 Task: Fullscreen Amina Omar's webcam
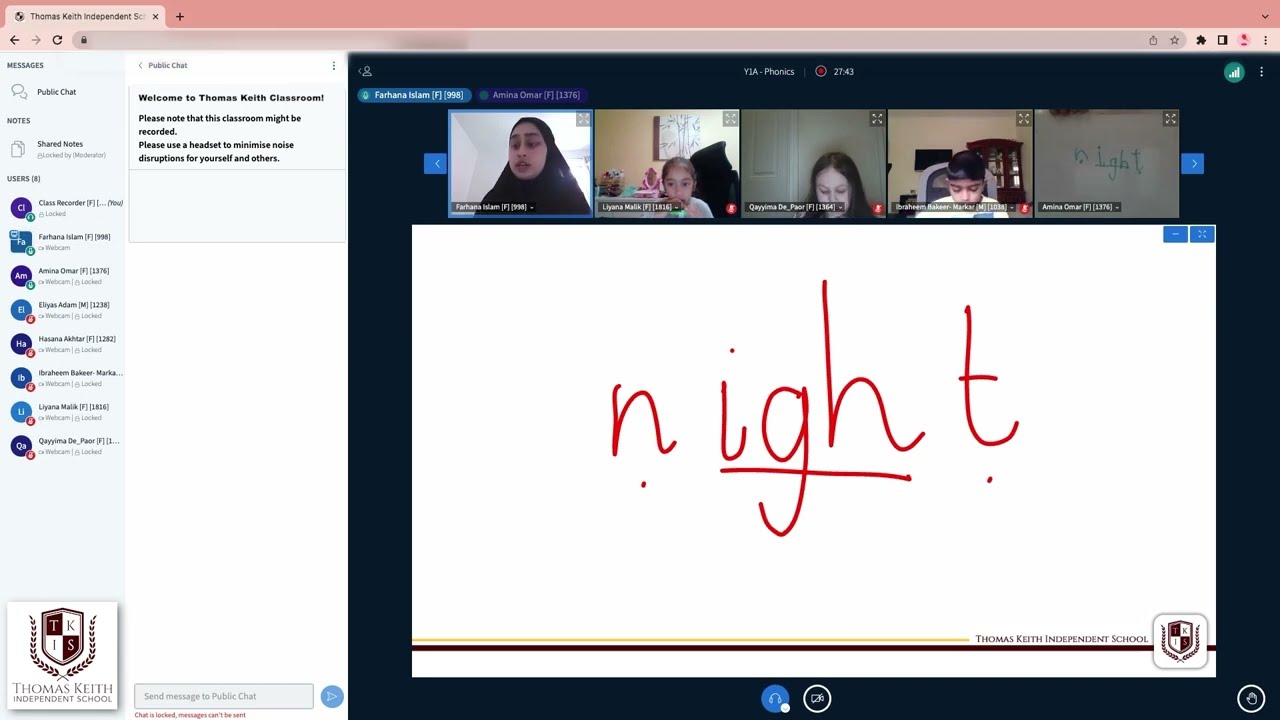1170,119
